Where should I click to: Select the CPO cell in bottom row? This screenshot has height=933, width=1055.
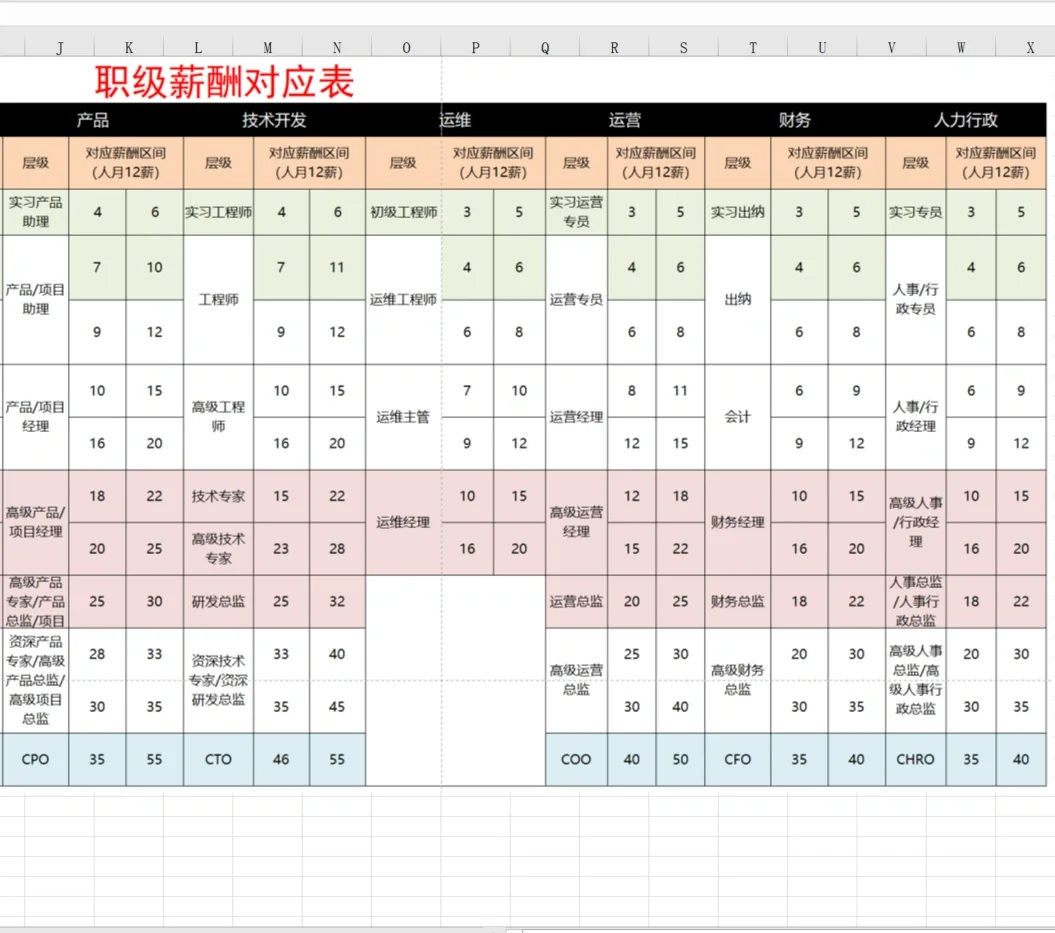click(34, 759)
